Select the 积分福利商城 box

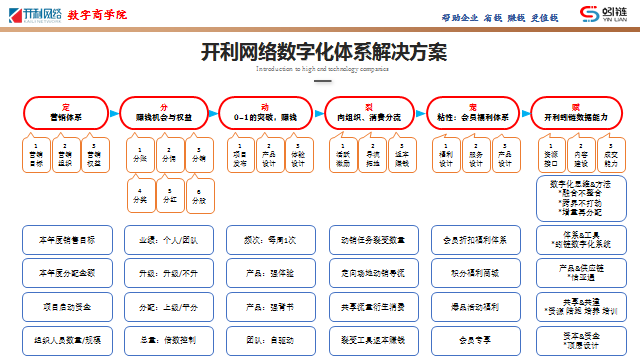476,273
